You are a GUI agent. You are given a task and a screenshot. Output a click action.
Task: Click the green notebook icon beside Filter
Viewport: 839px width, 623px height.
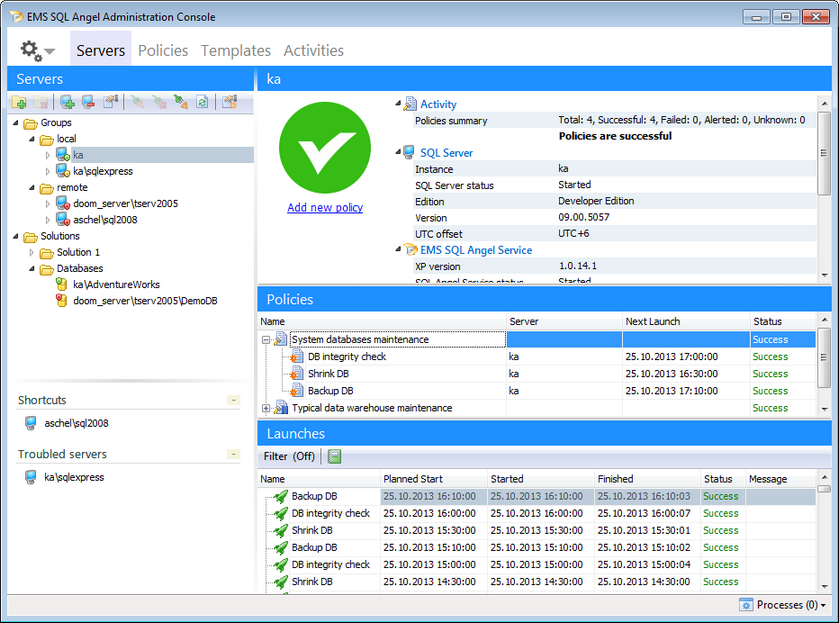[x=334, y=456]
